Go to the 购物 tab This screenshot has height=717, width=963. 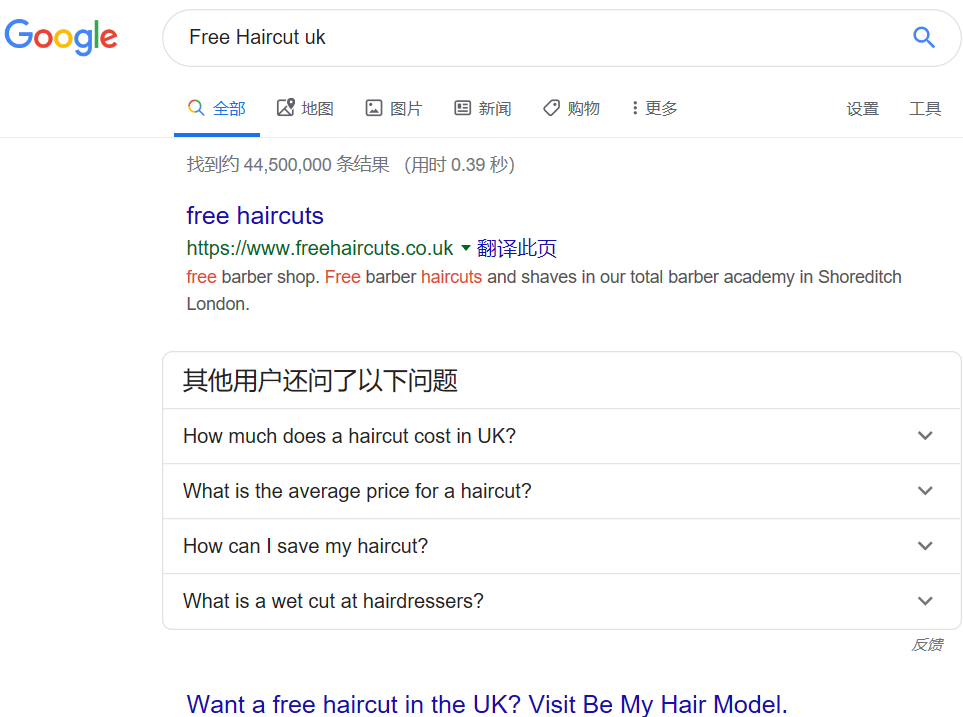(x=571, y=109)
